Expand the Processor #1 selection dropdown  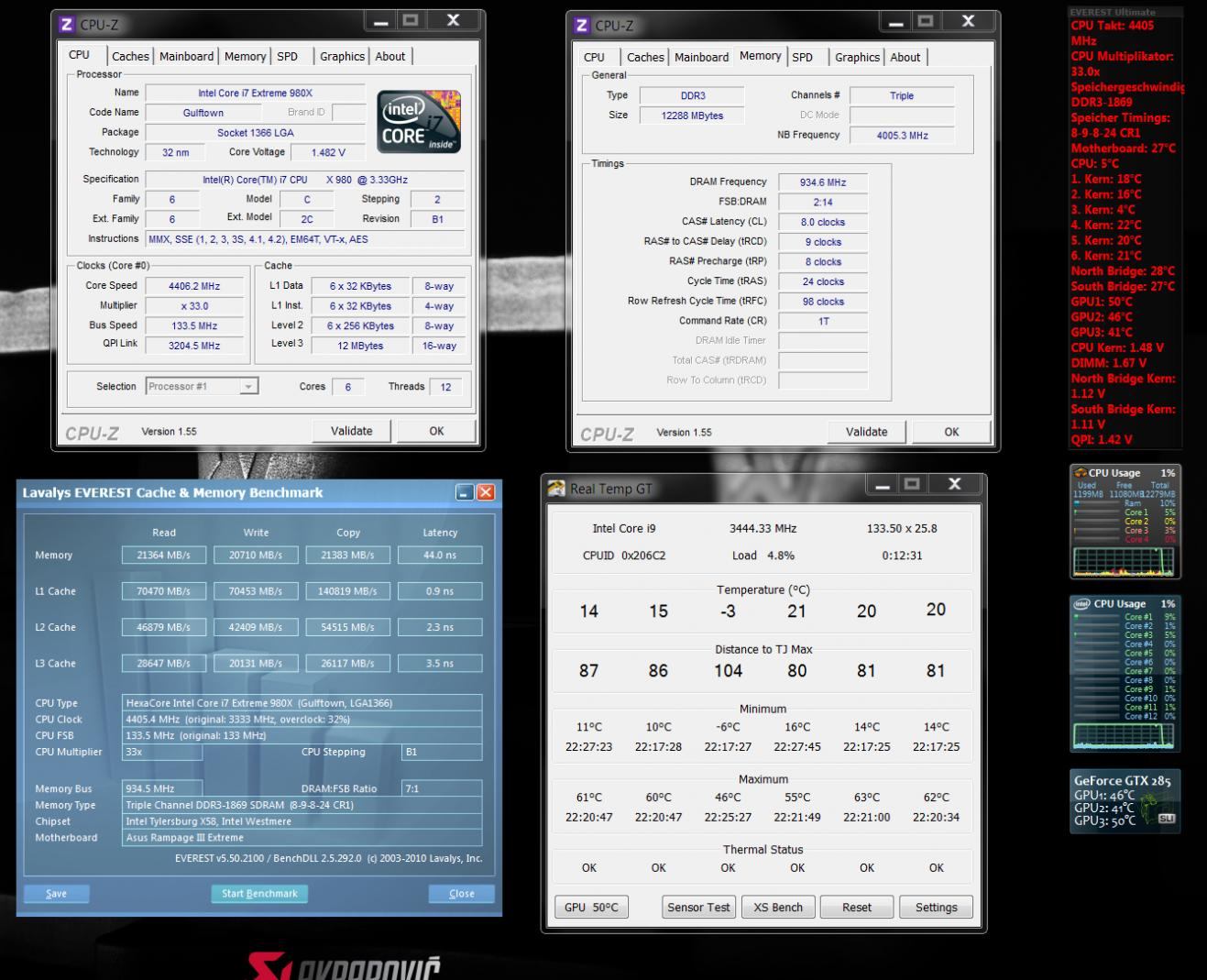click(247, 387)
